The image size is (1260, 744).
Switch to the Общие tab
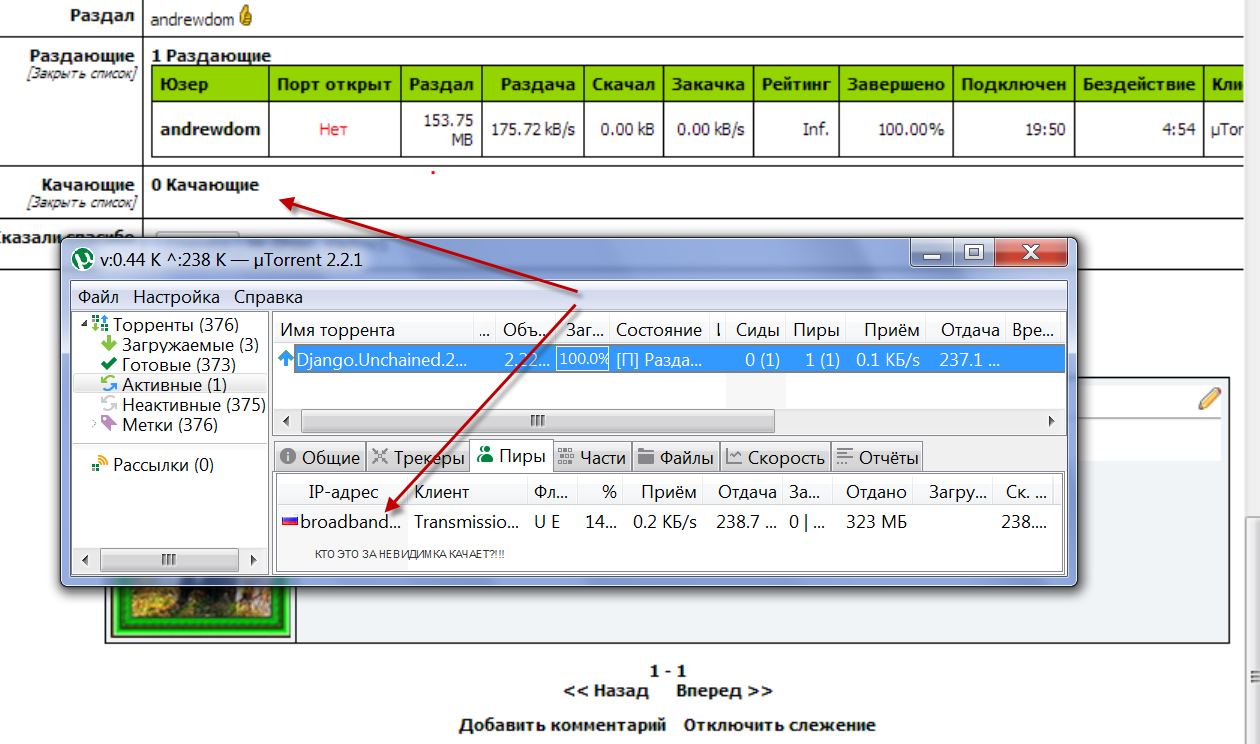tap(319, 457)
